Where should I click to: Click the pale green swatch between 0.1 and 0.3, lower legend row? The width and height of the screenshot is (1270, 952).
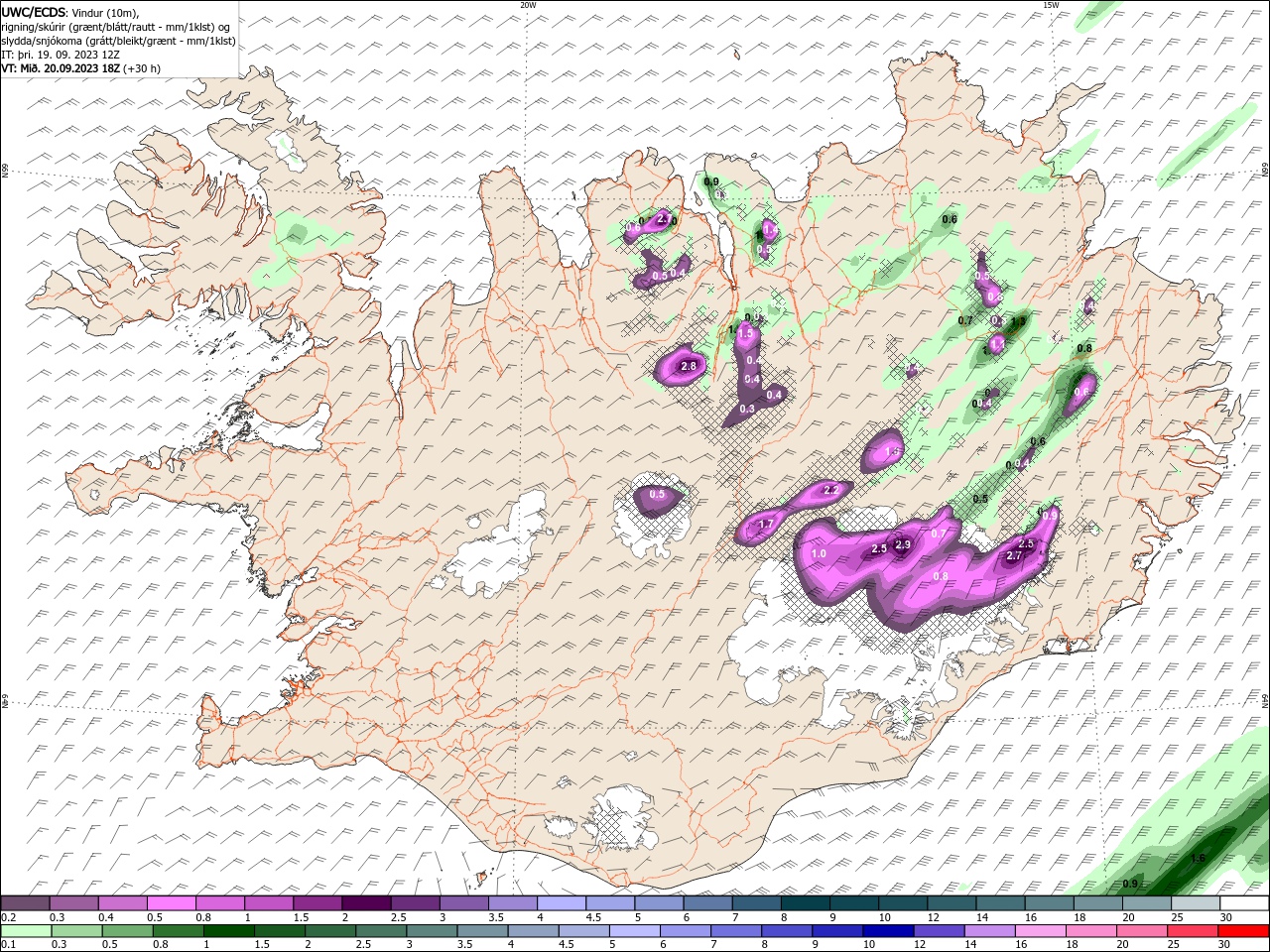[x=26, y=930]
